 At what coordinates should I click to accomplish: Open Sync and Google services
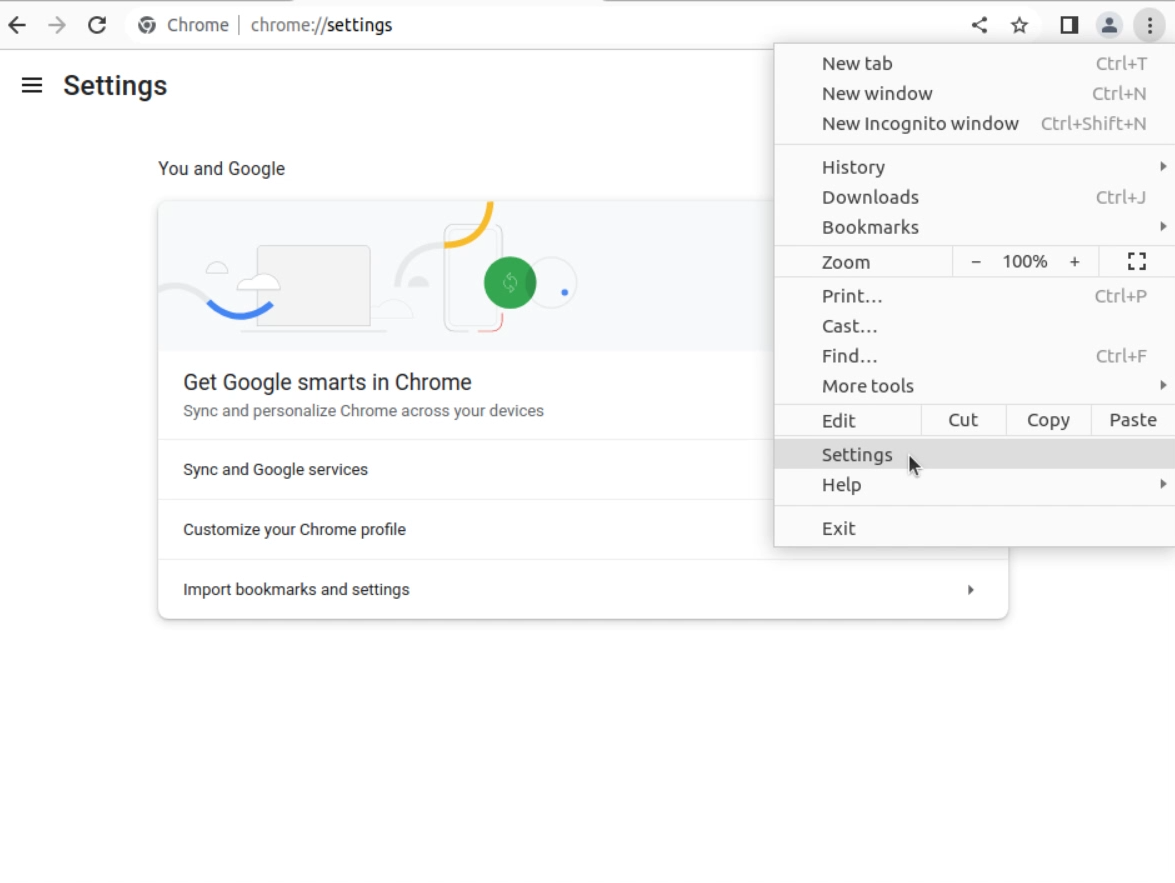[583, 469]
